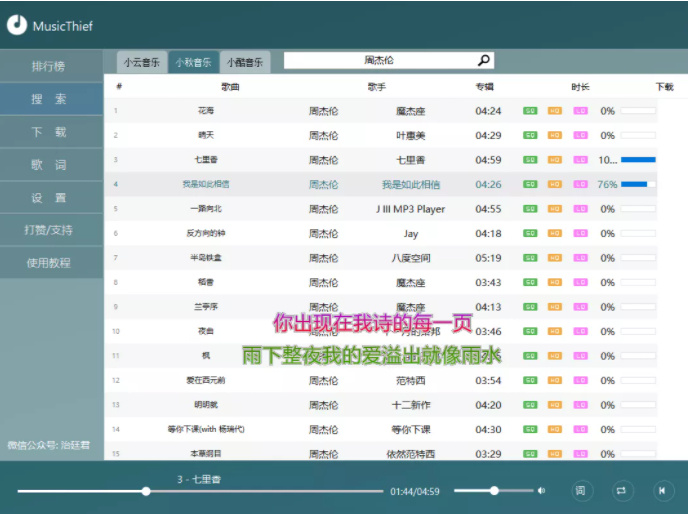The image size is (688, 514).
Task: Select pink LQ badge for 半岛铁盒
Action: pyautogui.click(x=580, y=258)
